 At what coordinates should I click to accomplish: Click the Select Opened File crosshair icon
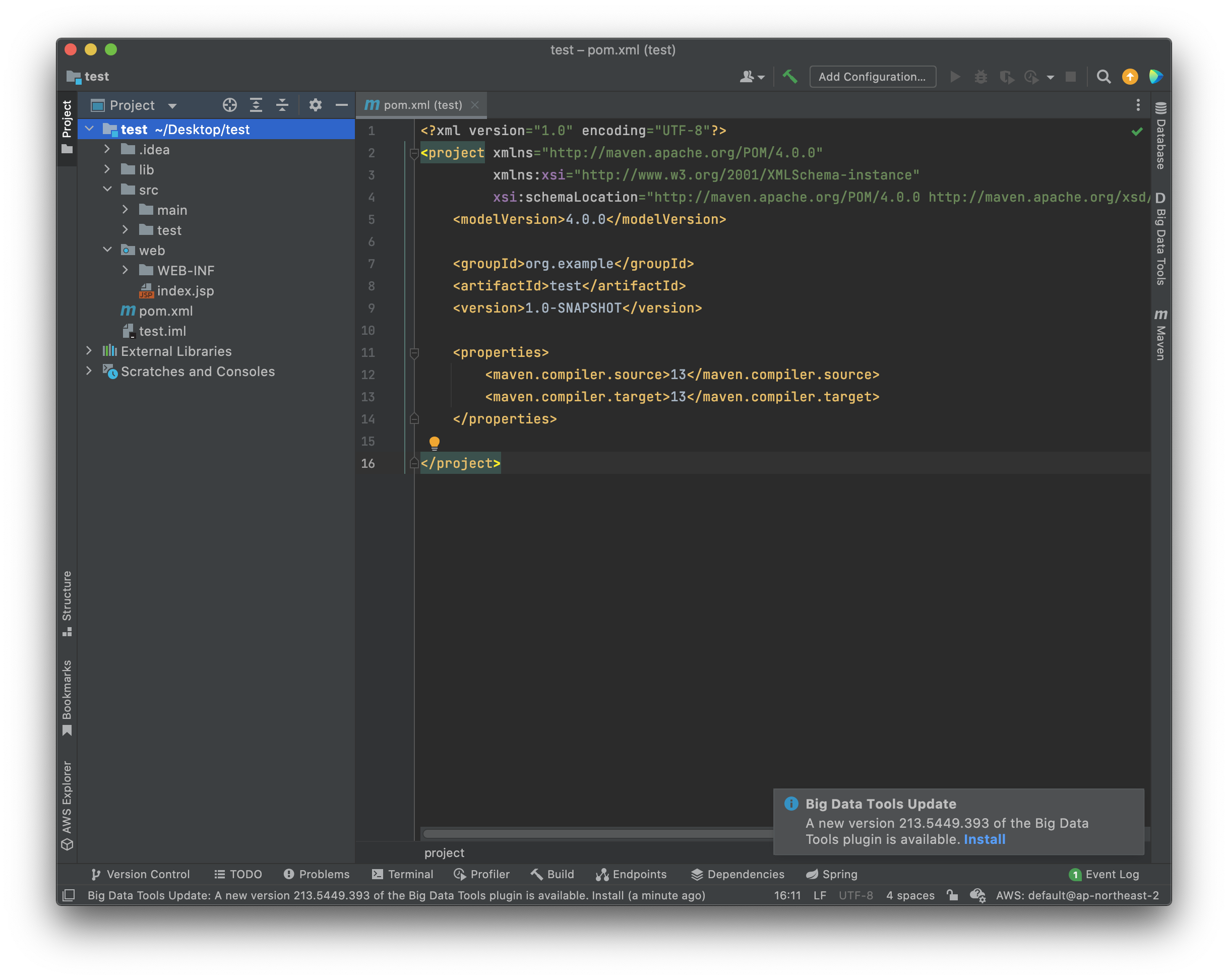tap(229, 105)
